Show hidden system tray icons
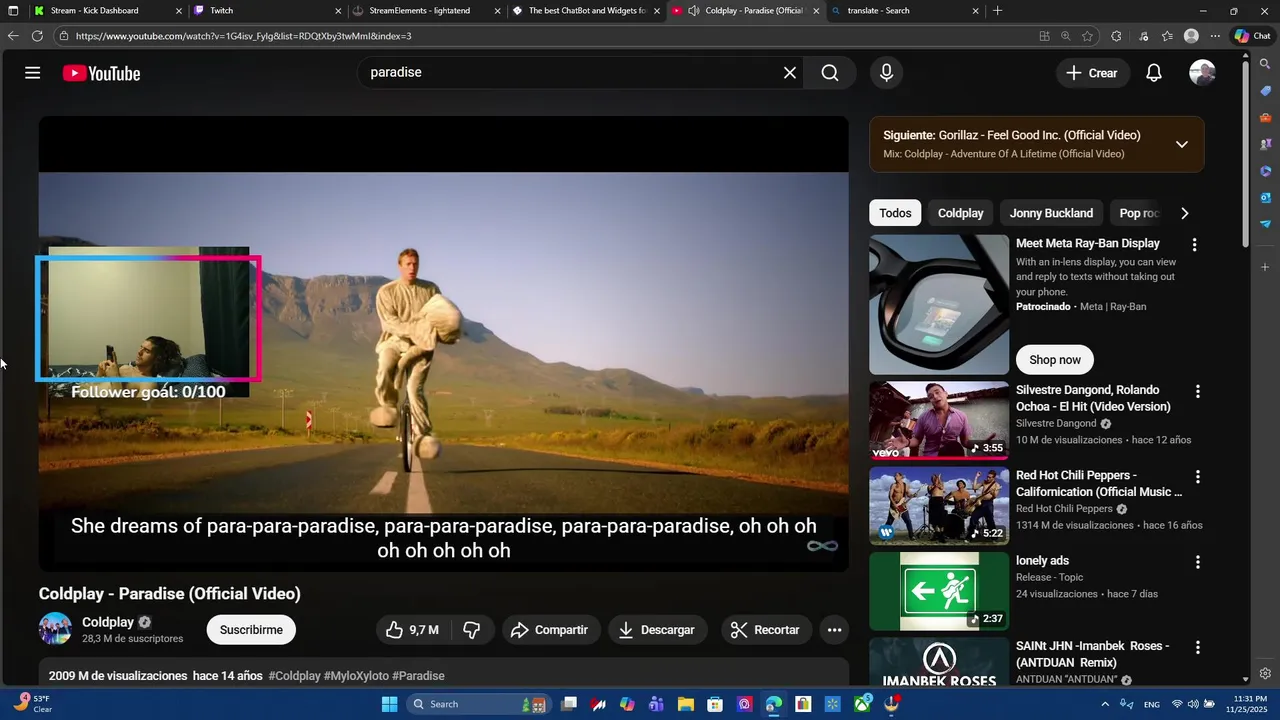Viewport: 1280px width, 720px height. pos(1105,704)
